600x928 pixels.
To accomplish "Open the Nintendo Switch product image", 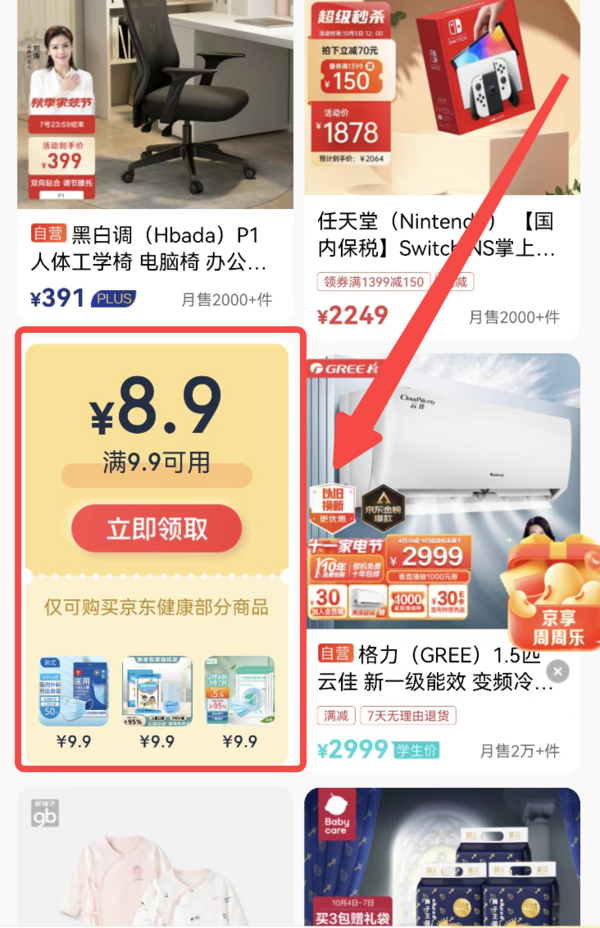I will [442, 97].
